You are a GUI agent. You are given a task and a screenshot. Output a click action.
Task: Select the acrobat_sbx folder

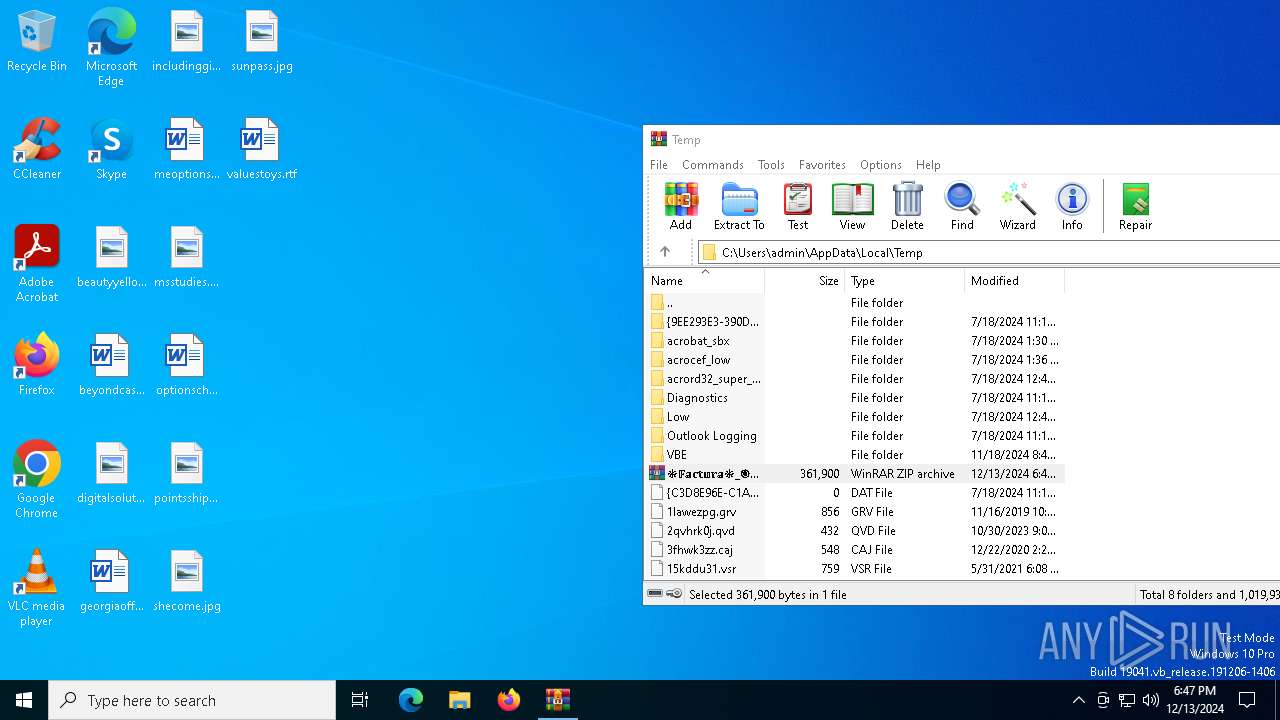tap(855, 340)
